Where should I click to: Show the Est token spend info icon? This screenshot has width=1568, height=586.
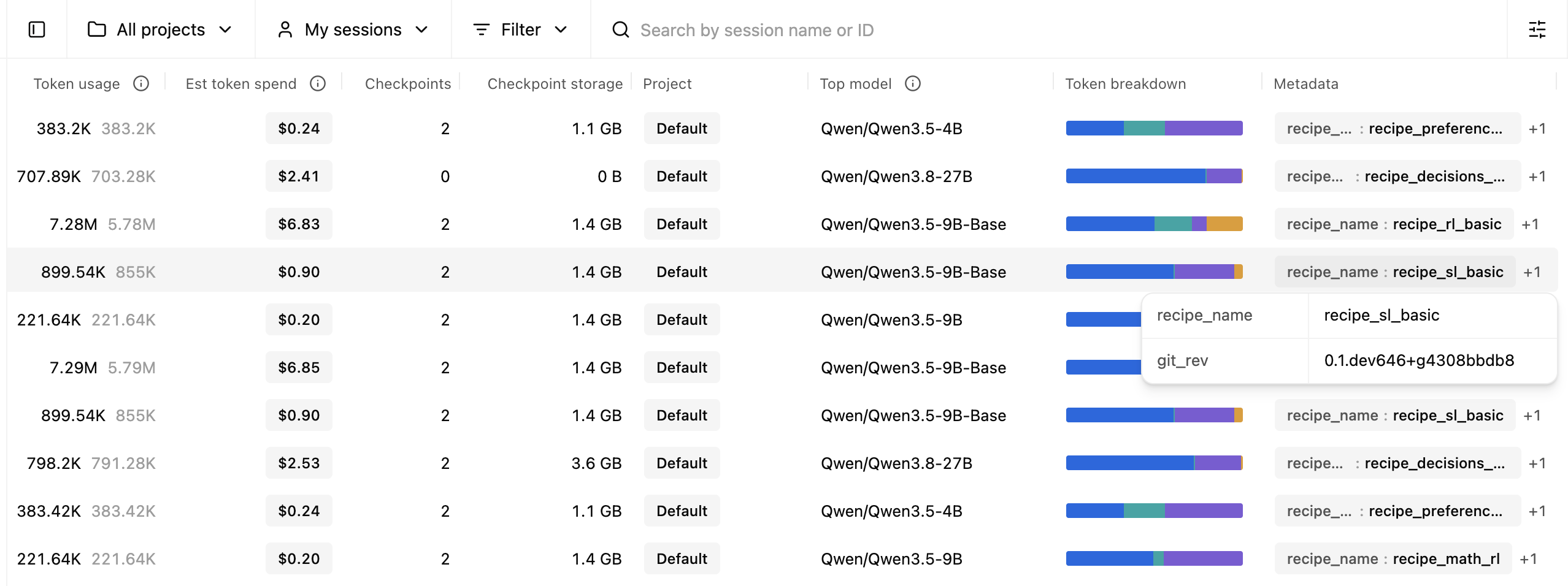click(x=318, y=83)
